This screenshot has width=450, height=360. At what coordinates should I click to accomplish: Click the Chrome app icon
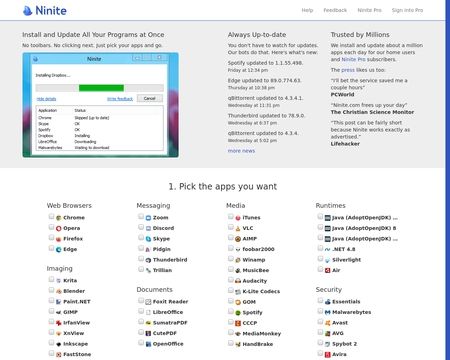tap(59, 218)
